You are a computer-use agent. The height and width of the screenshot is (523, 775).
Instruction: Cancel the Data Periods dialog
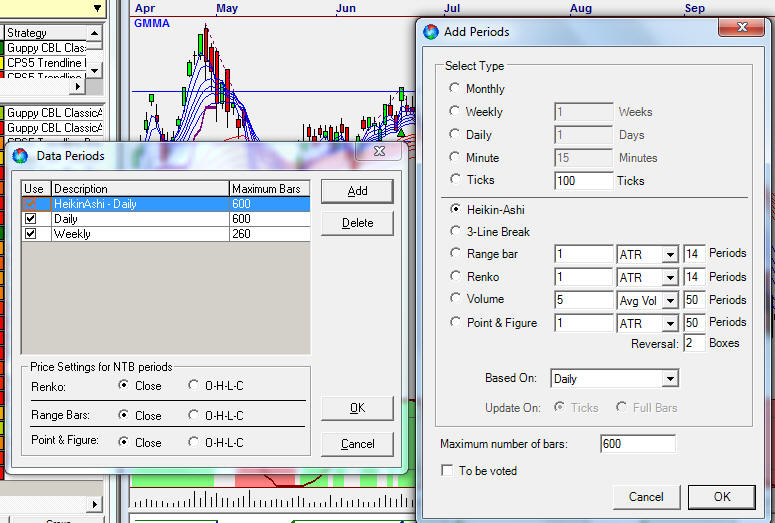(x=357, y=444)
